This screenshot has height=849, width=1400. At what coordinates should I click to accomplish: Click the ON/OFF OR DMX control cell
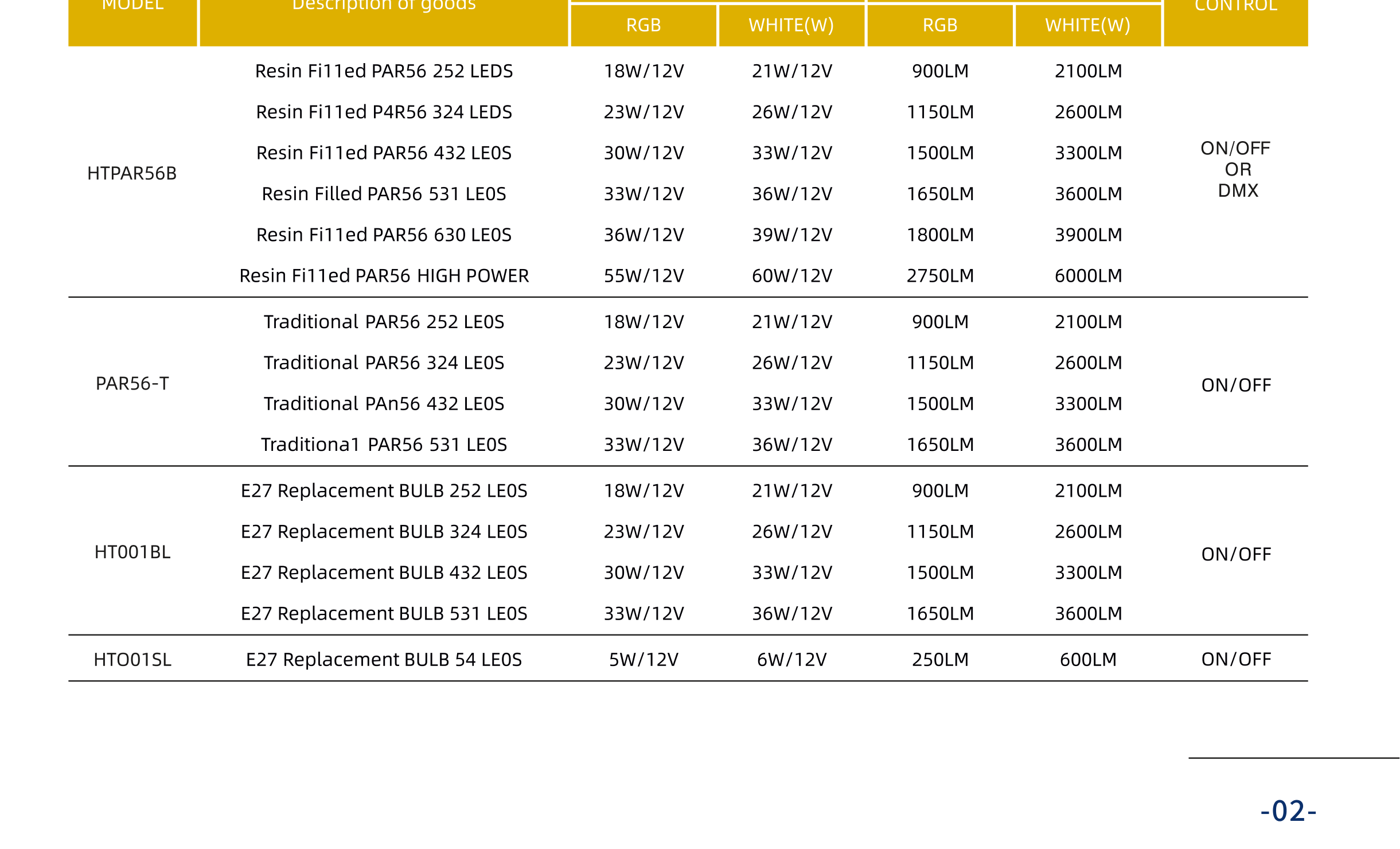click(x=1236, y=169)
